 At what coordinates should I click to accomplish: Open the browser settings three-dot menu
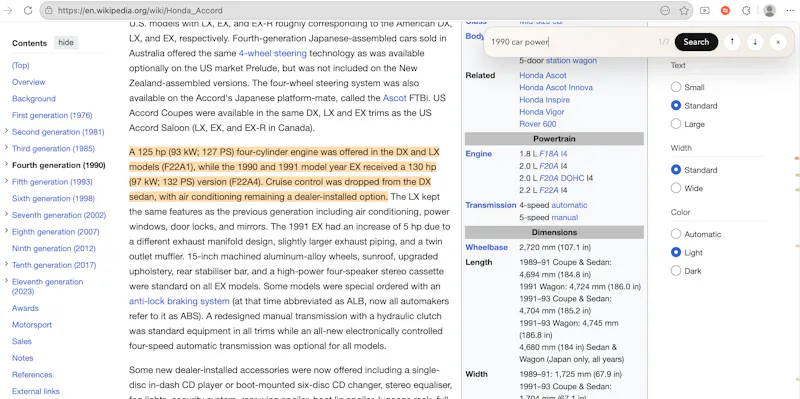(790, 10)
